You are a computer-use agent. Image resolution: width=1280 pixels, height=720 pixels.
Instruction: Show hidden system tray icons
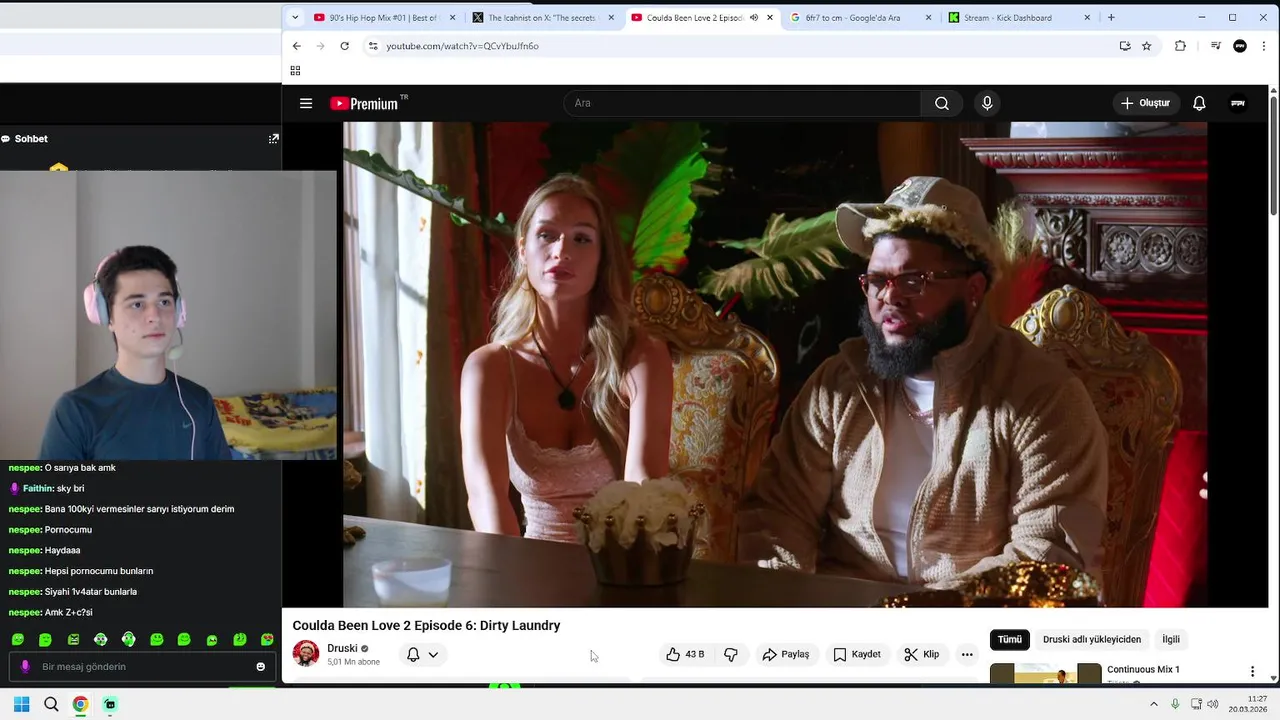(x=1154, y=704)
